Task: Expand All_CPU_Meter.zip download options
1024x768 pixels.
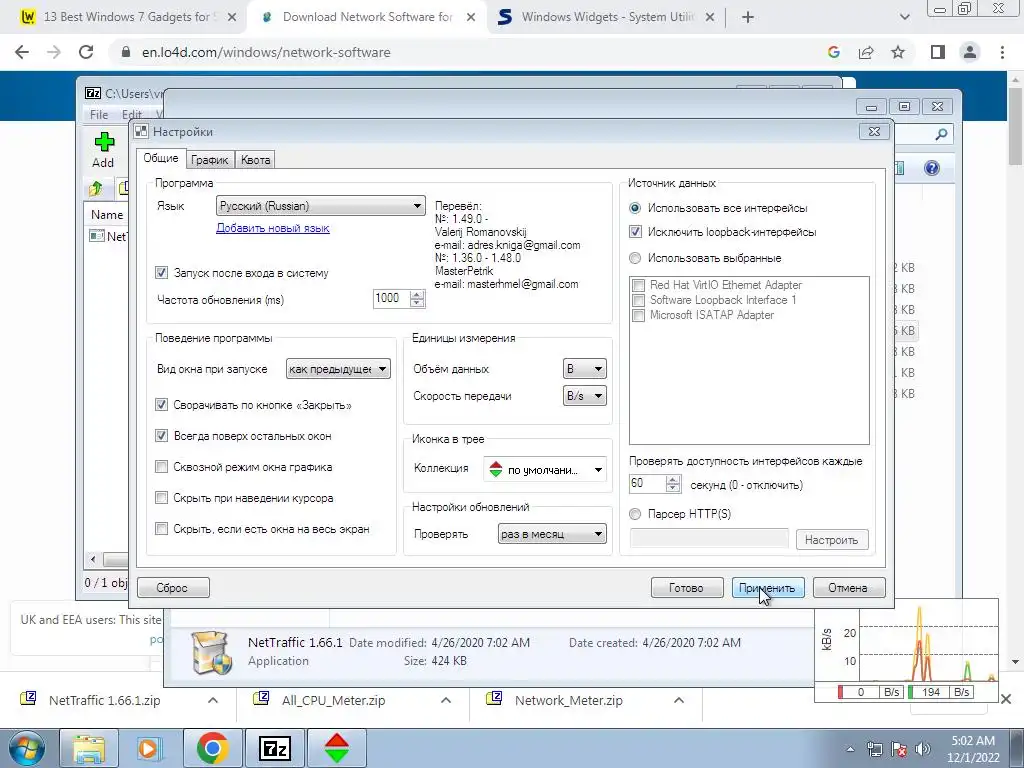Action: pos(446,700)
